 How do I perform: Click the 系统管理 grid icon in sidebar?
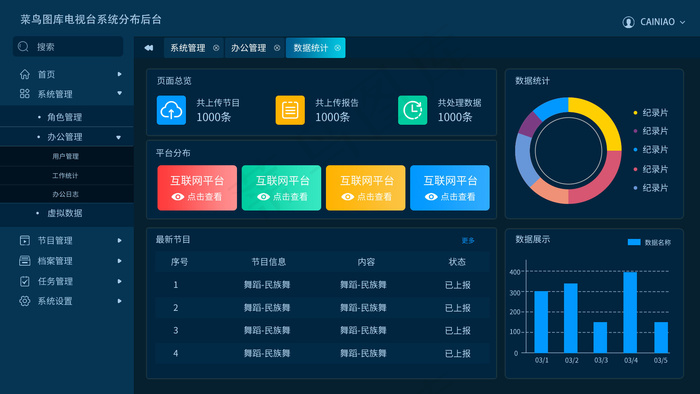pyautogui.click(x=25, y=94)
